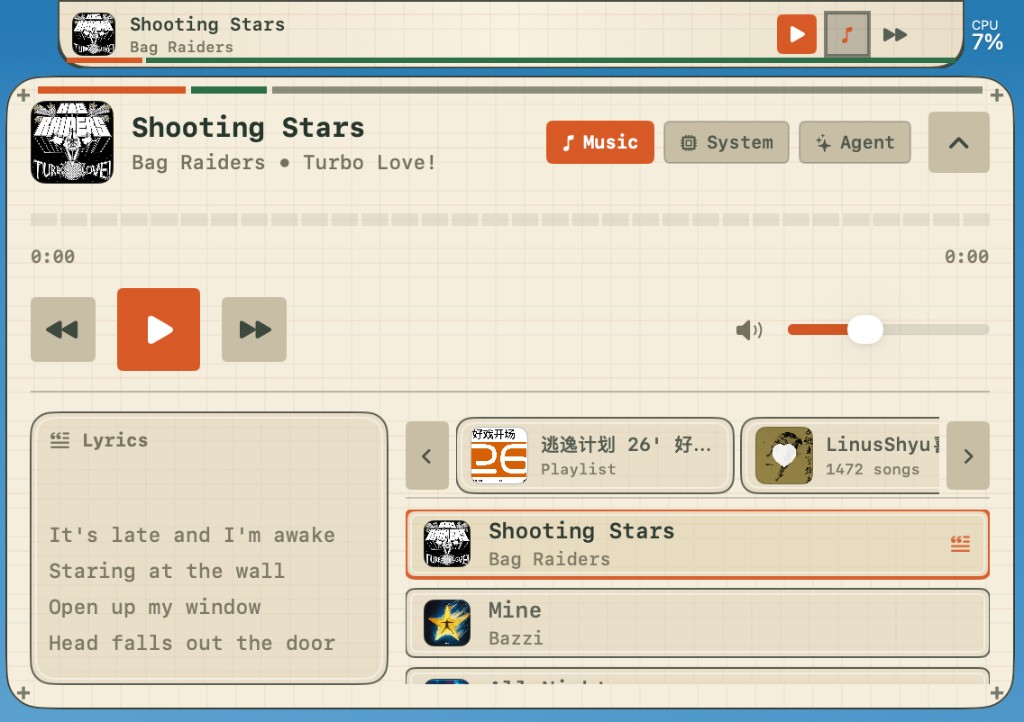
Task: Click the lyric line "Staring at the wall"
Action: click(167, 571)
